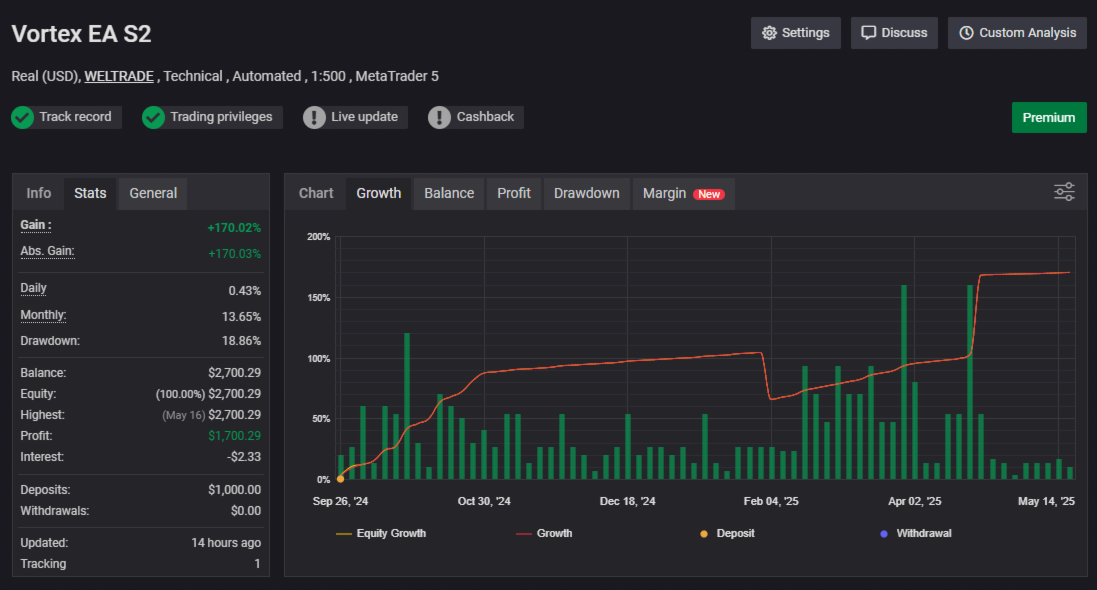Toggle Deposit legend marker visibility
Viewport: 1097px width, 590px height.
728,533
